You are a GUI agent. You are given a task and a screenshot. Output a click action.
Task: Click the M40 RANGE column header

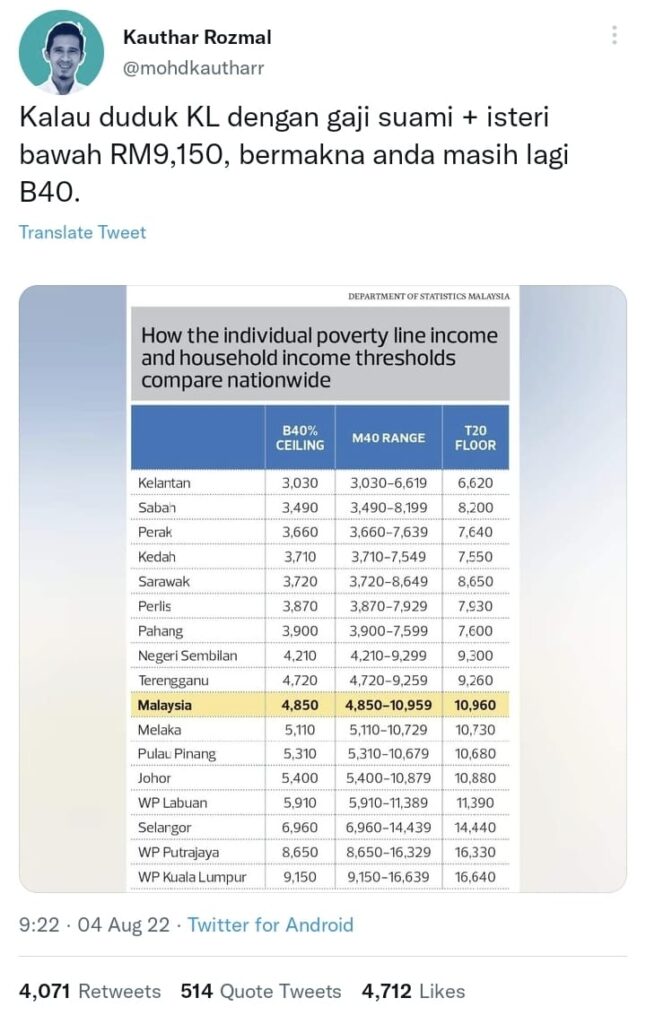click(x=389, y=438)
